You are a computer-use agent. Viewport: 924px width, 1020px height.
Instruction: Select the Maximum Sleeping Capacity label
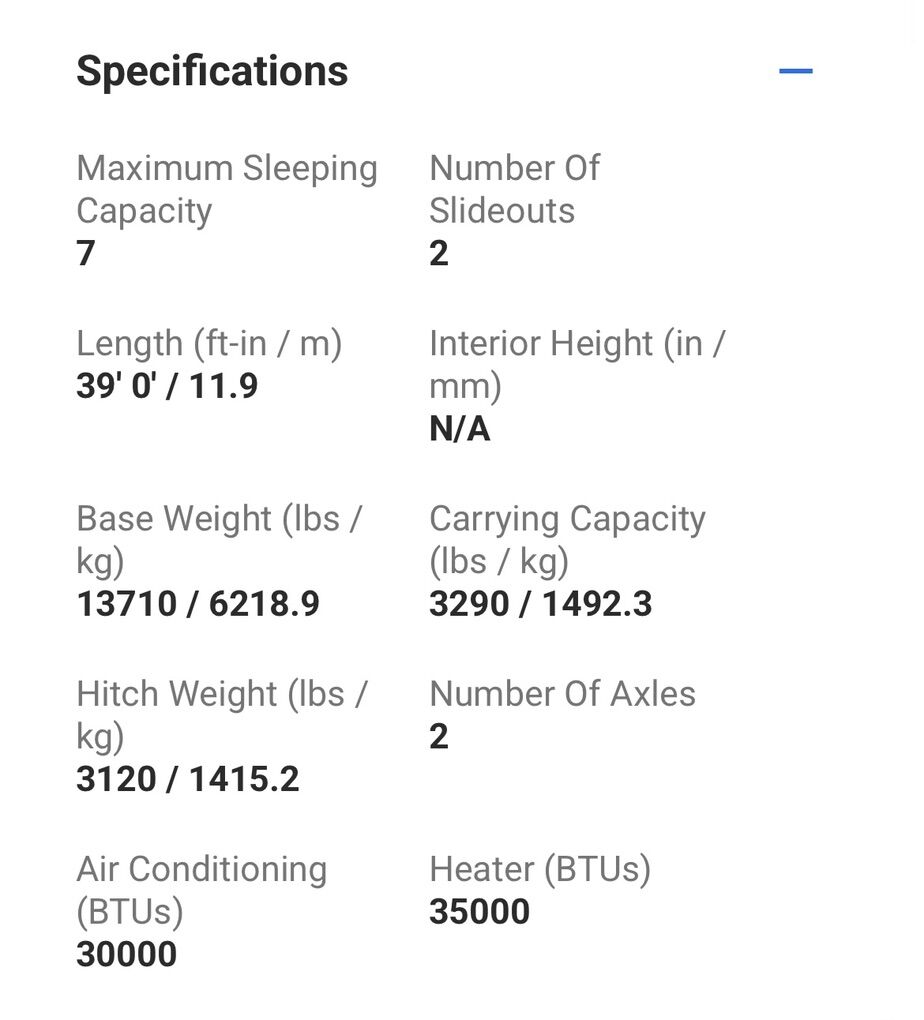click(226, 189)
